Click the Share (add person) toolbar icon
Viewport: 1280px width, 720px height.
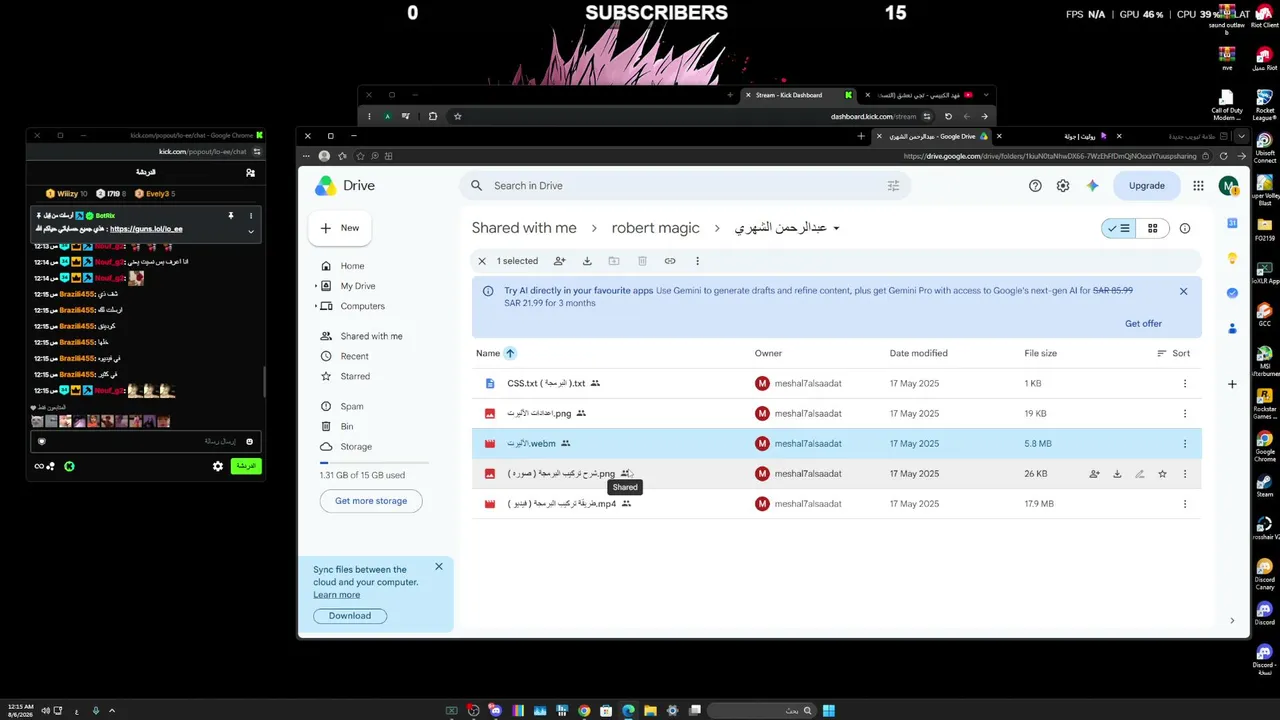[560, 261]
